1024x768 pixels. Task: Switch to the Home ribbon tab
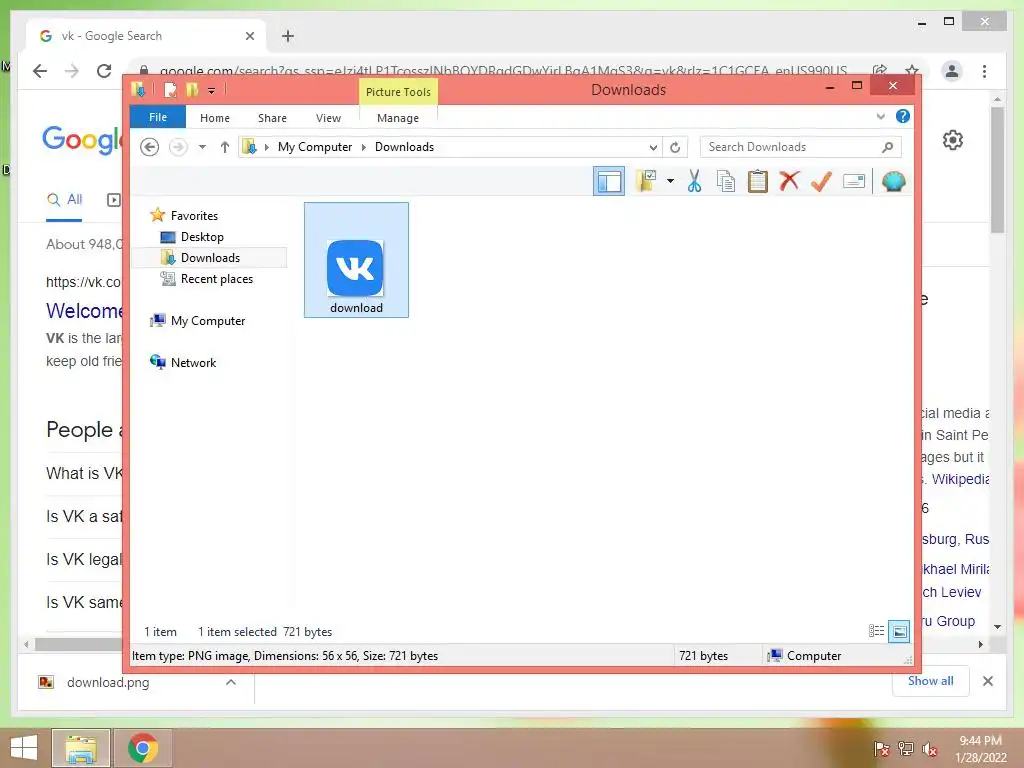[x=215, y=118]
